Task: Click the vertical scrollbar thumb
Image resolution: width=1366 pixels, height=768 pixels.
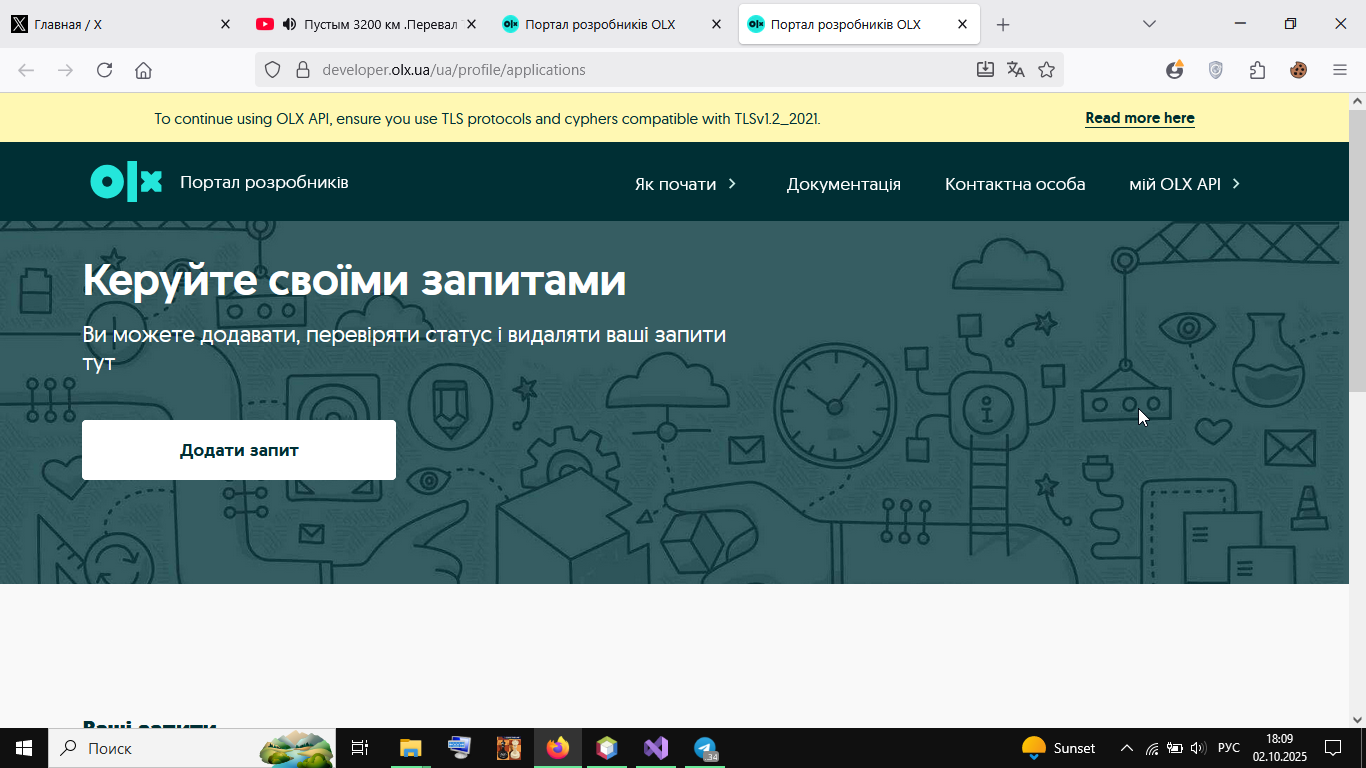Action: 1357,250
